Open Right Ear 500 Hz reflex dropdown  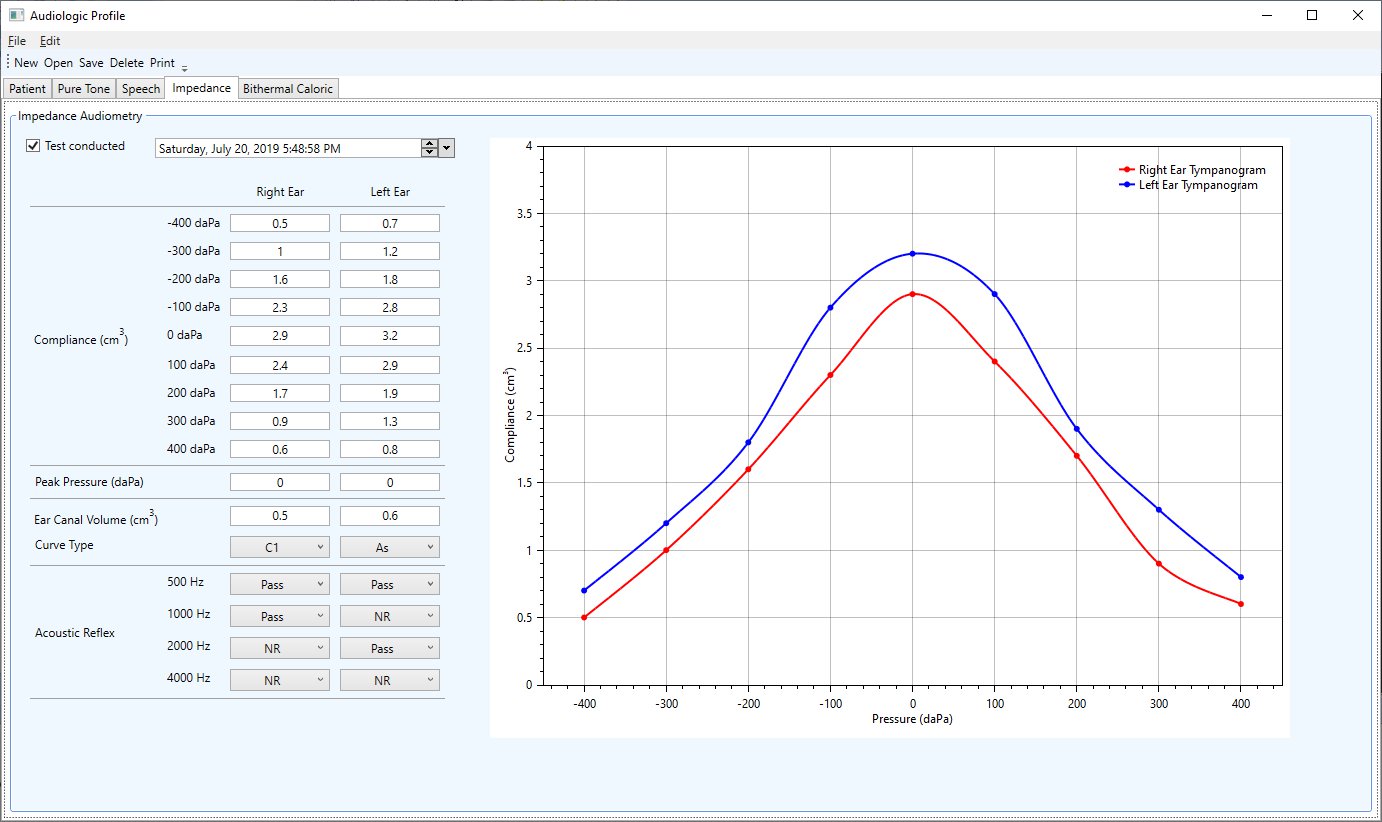(280, 584)
